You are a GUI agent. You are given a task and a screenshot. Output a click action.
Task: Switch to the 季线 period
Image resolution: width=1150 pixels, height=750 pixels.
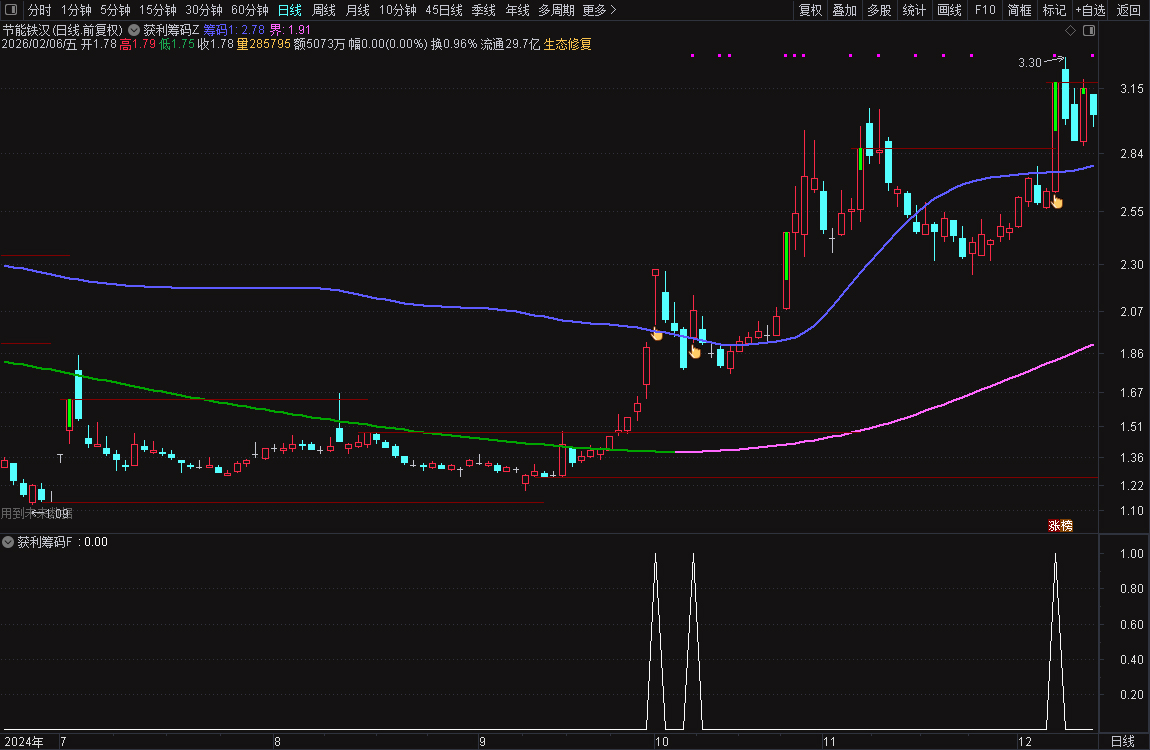tap(483, 10)
